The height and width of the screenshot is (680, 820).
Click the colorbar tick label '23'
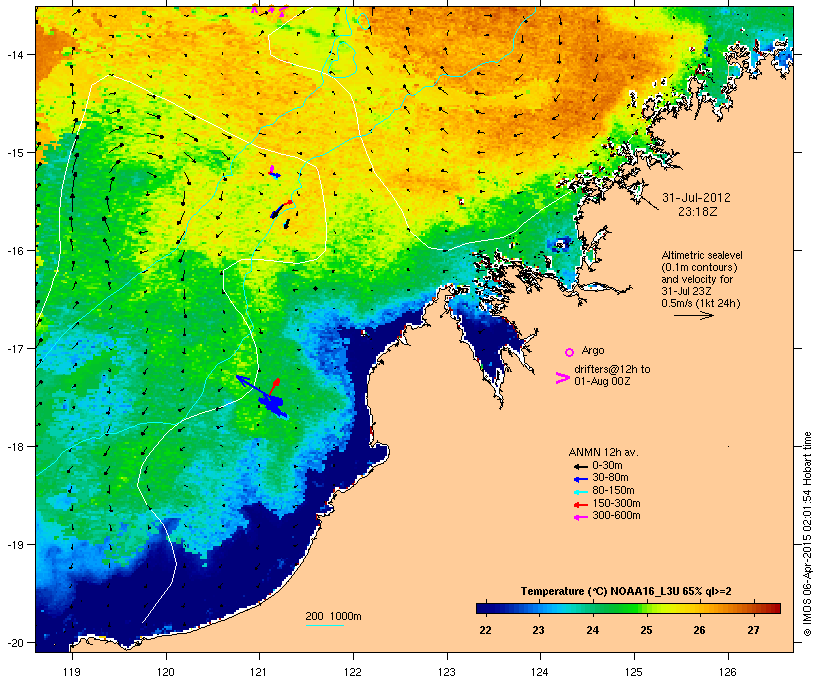pyautogui.click(x=539, y=630)
